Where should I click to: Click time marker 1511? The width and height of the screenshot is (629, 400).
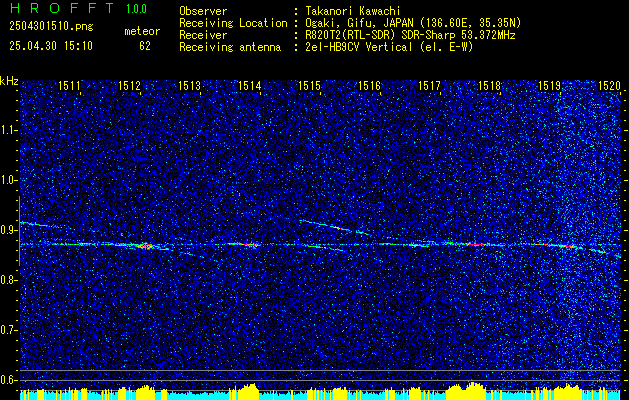pos(69,86)
